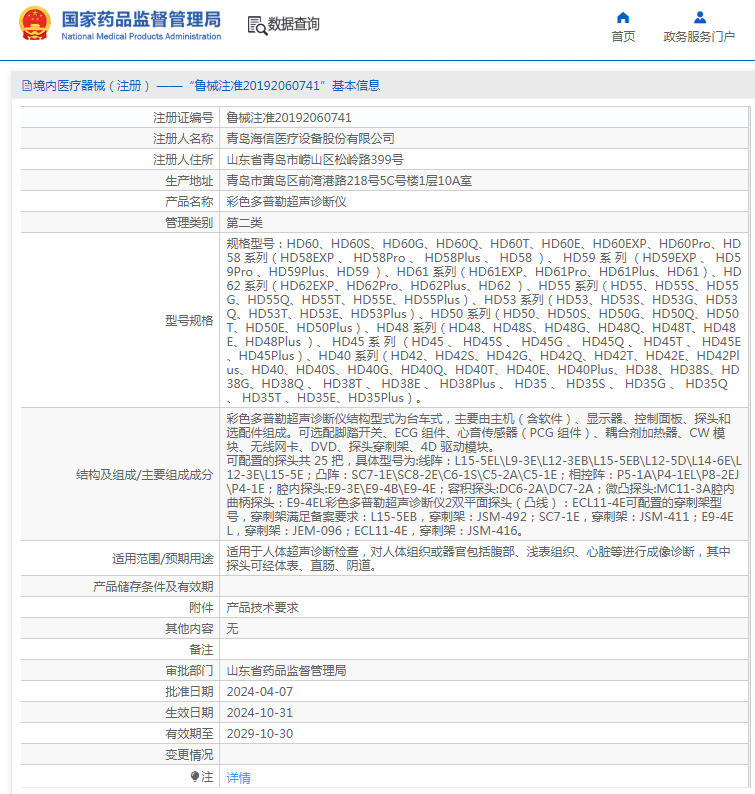Click the 规格型号 model list text
This screenshot has height=794, width=755.
[484, 321]
